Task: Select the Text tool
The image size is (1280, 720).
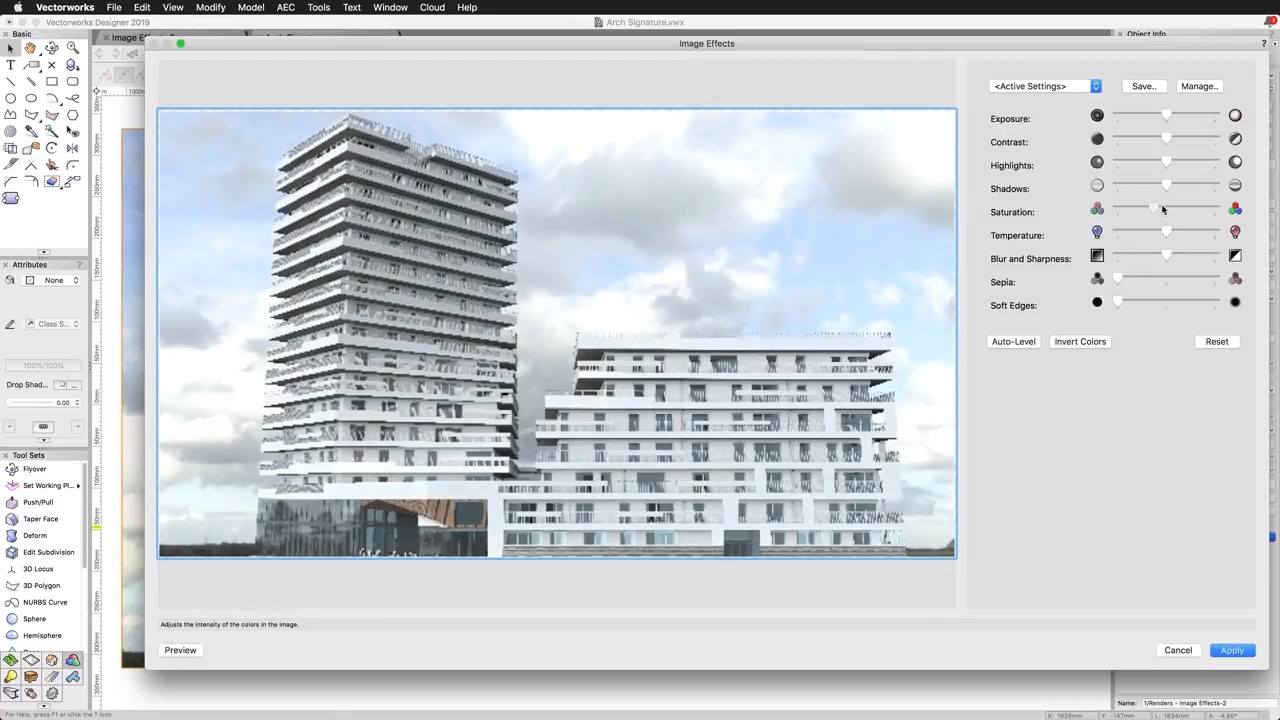Action: click(x=11, y=65)
